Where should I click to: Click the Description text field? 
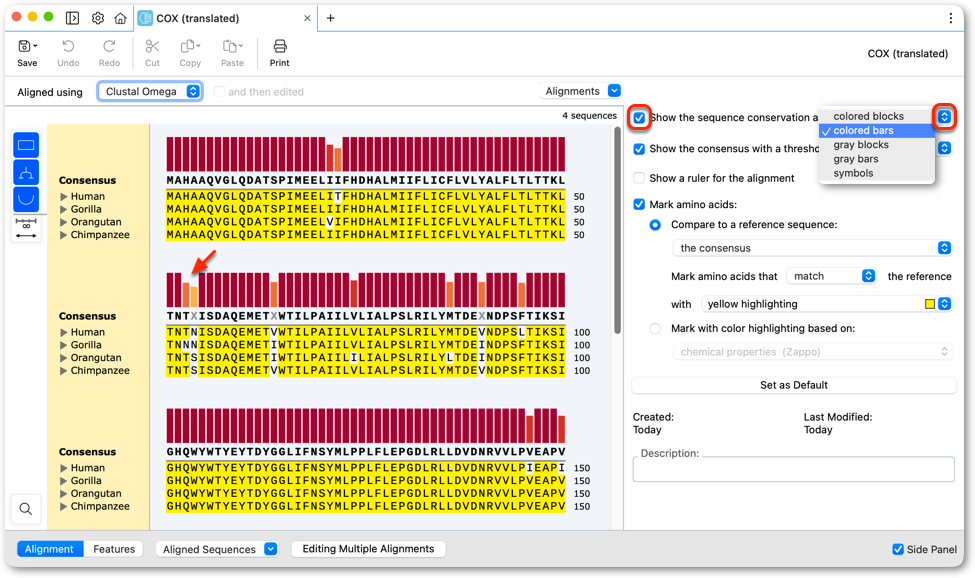(x=793, y=469)
